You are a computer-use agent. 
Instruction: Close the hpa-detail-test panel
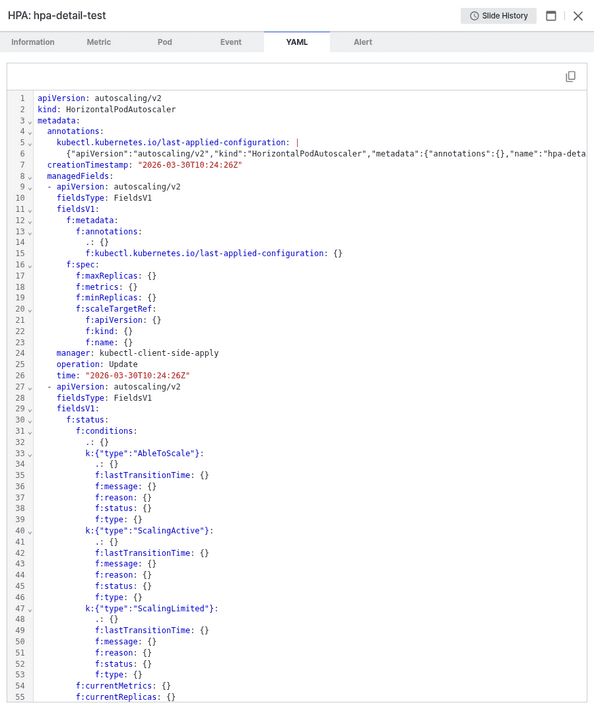coord(578,16)
